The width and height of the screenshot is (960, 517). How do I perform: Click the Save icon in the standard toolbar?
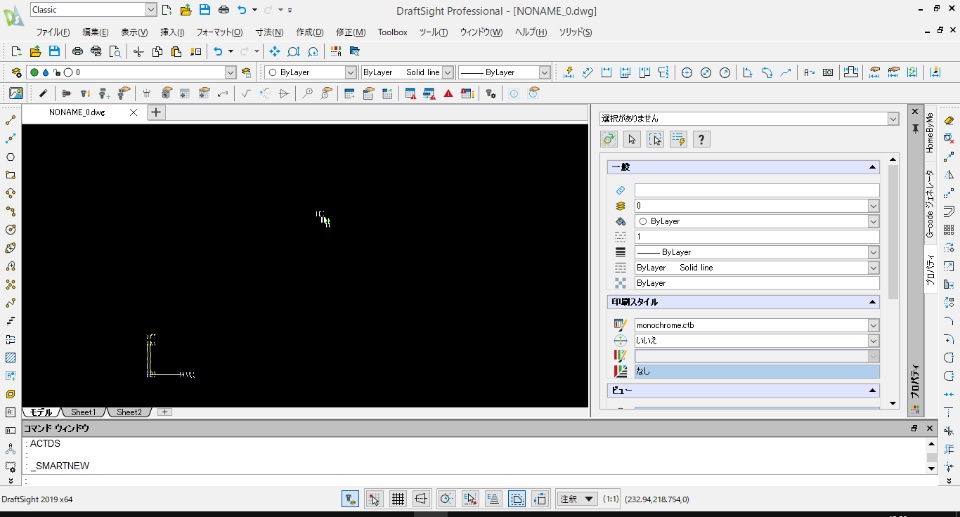(55, 51)
